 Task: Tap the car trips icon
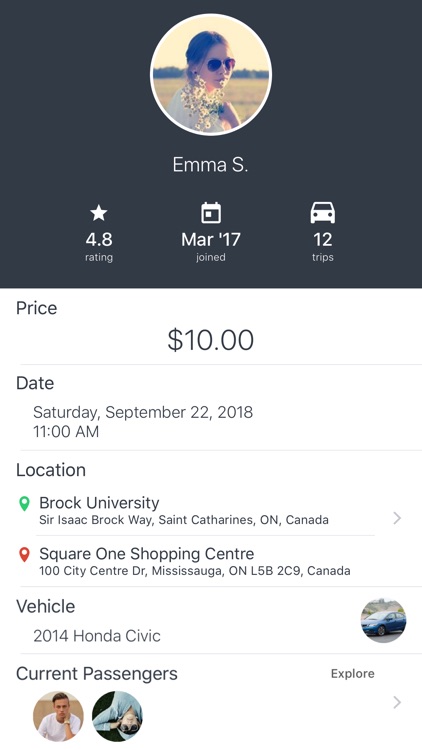point(323,213)
